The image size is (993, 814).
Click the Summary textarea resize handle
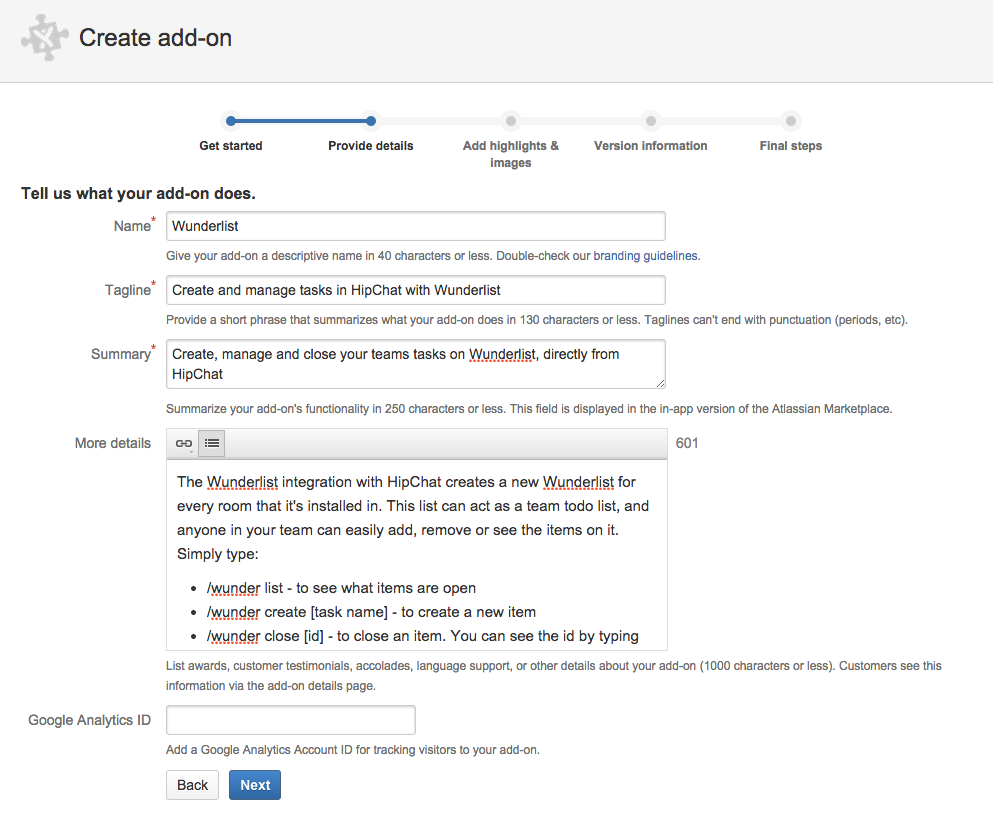659,382
